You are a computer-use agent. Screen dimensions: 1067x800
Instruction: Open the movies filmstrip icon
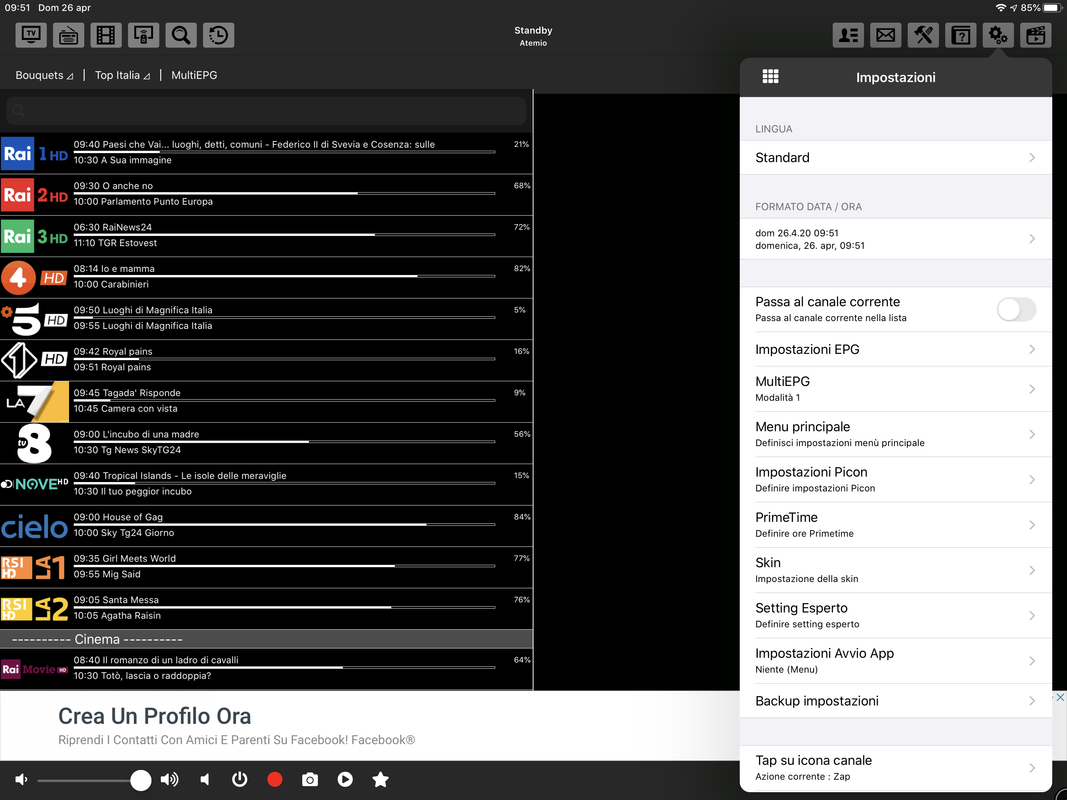coord(106,35)
